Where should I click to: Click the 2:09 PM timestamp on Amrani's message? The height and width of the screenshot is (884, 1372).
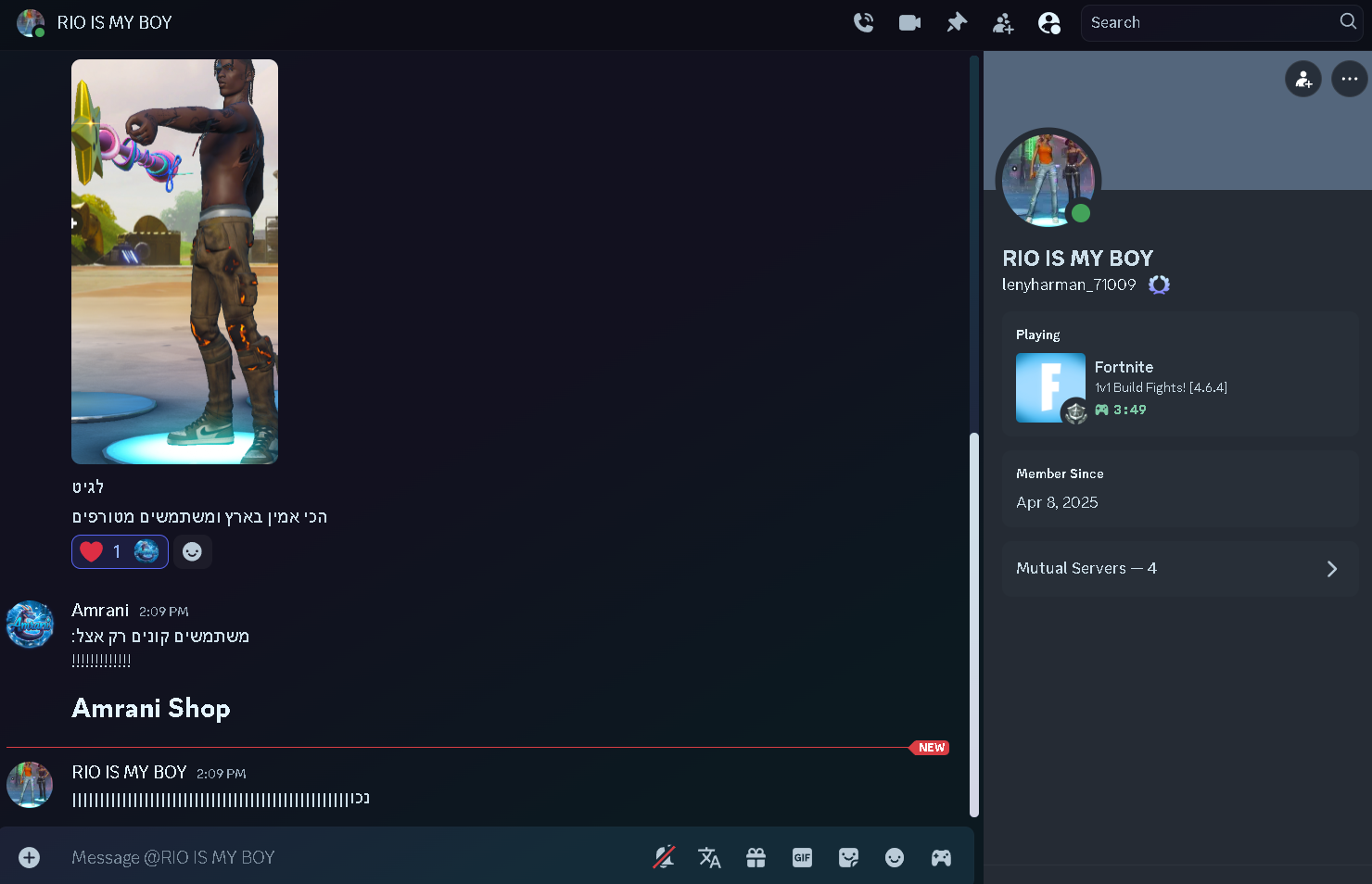click(164, 612)
